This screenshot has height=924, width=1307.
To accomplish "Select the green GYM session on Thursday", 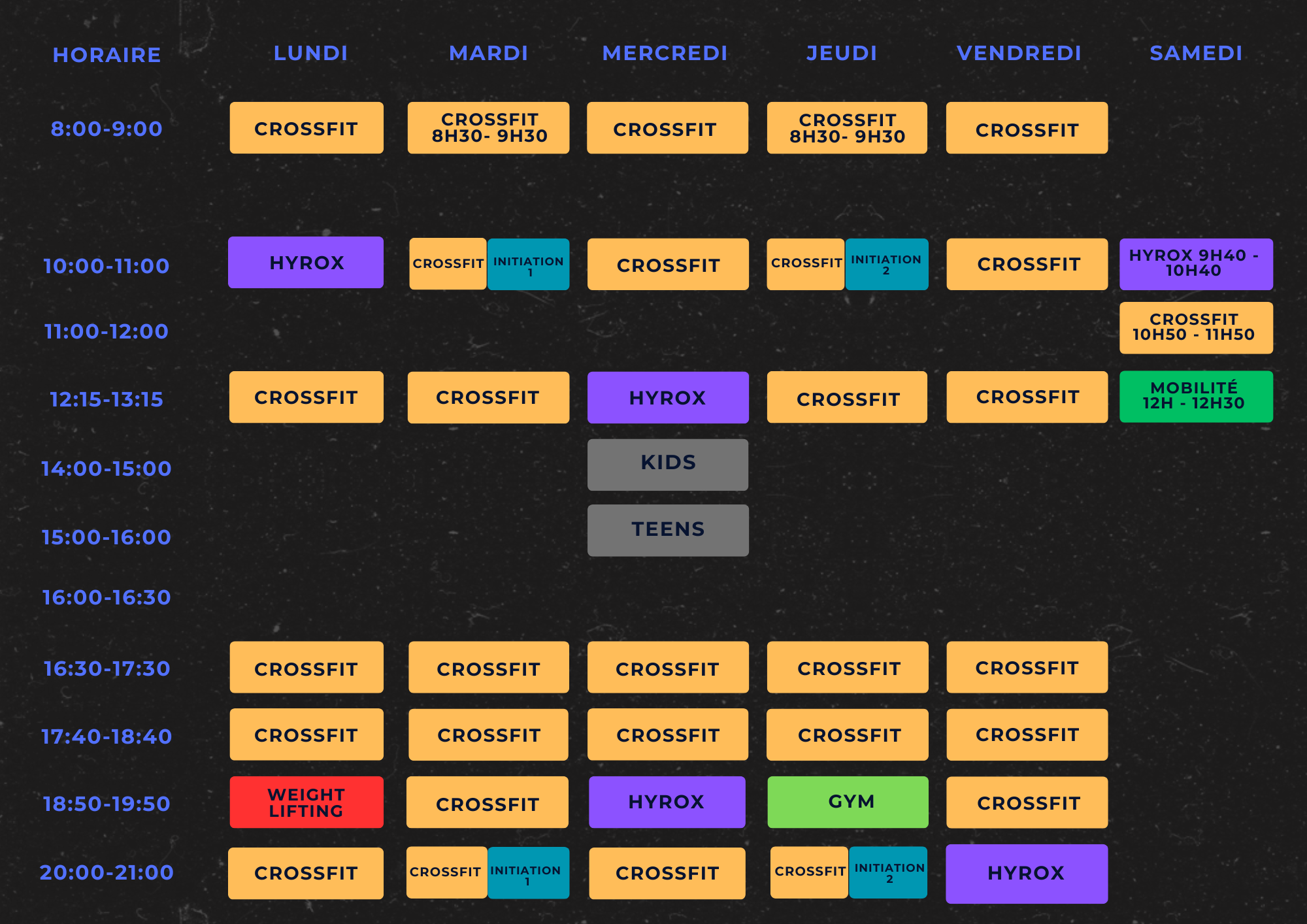I will [x=848, y=802].
